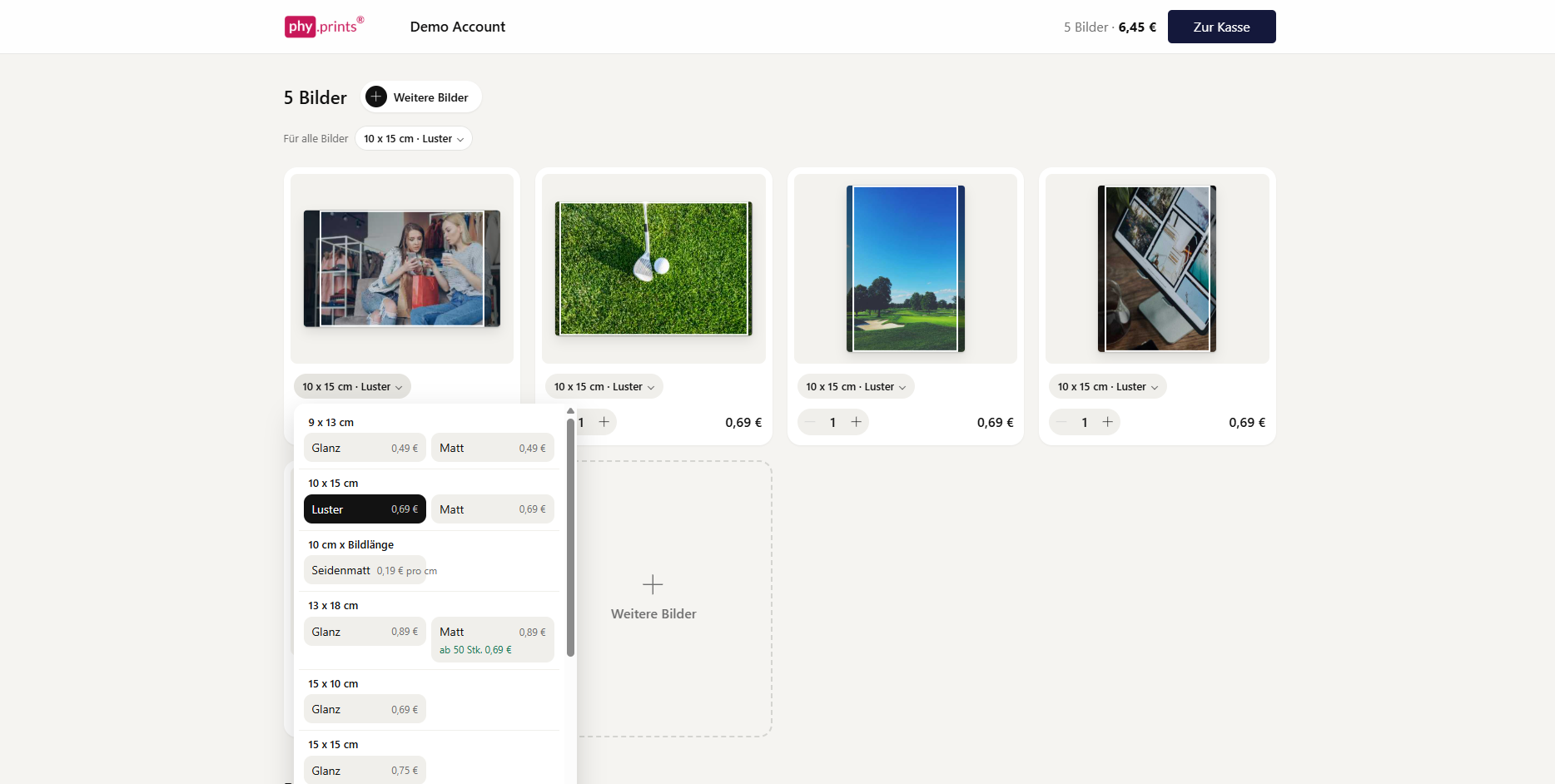The height and width of the screenshot is (784, 1555).
Task: Click the '5 Bilder · 6,45 €' cart summary
Action: (1110, 27)
